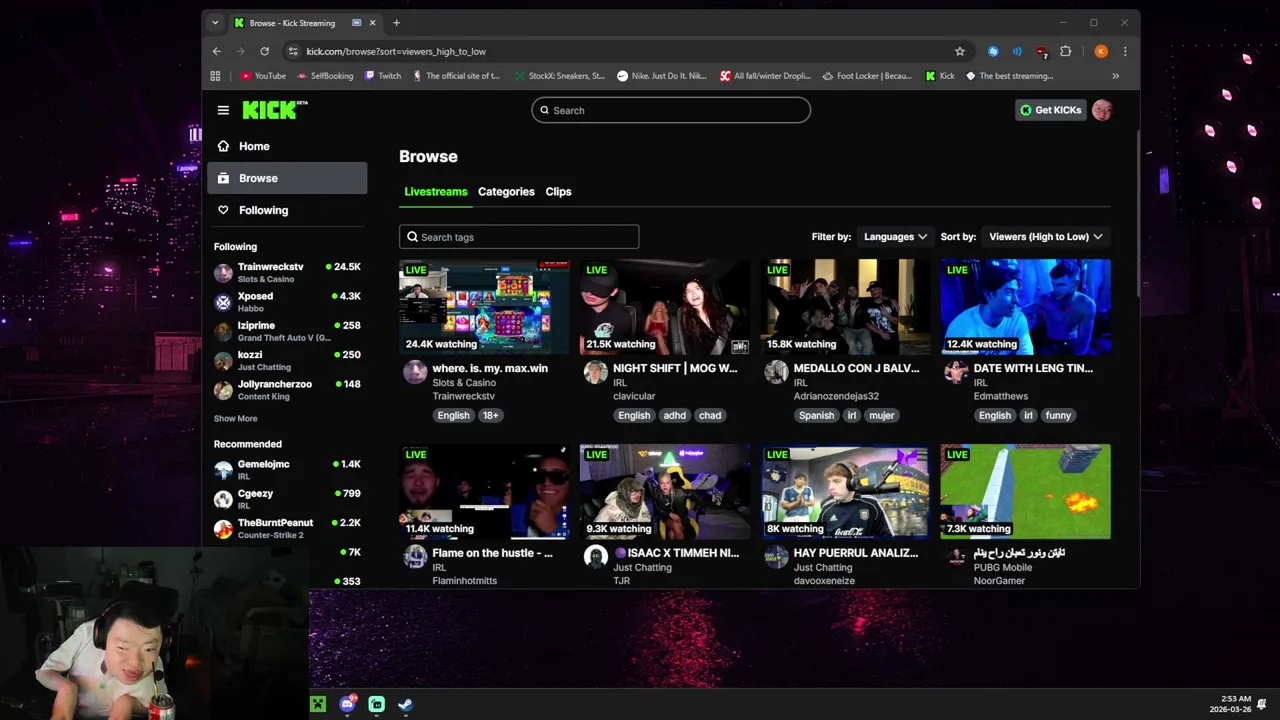Open the MEDALLO CON J BALV stream thumbnail
Image resolution: width=1280 pixels, height=720 pixels.
click(845, 307)
